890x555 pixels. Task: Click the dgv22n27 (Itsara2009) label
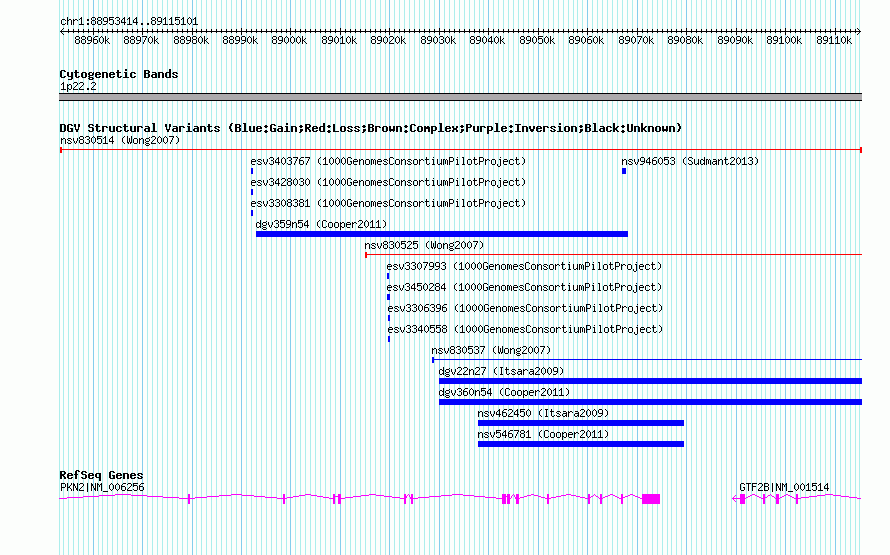coord(501,371)
